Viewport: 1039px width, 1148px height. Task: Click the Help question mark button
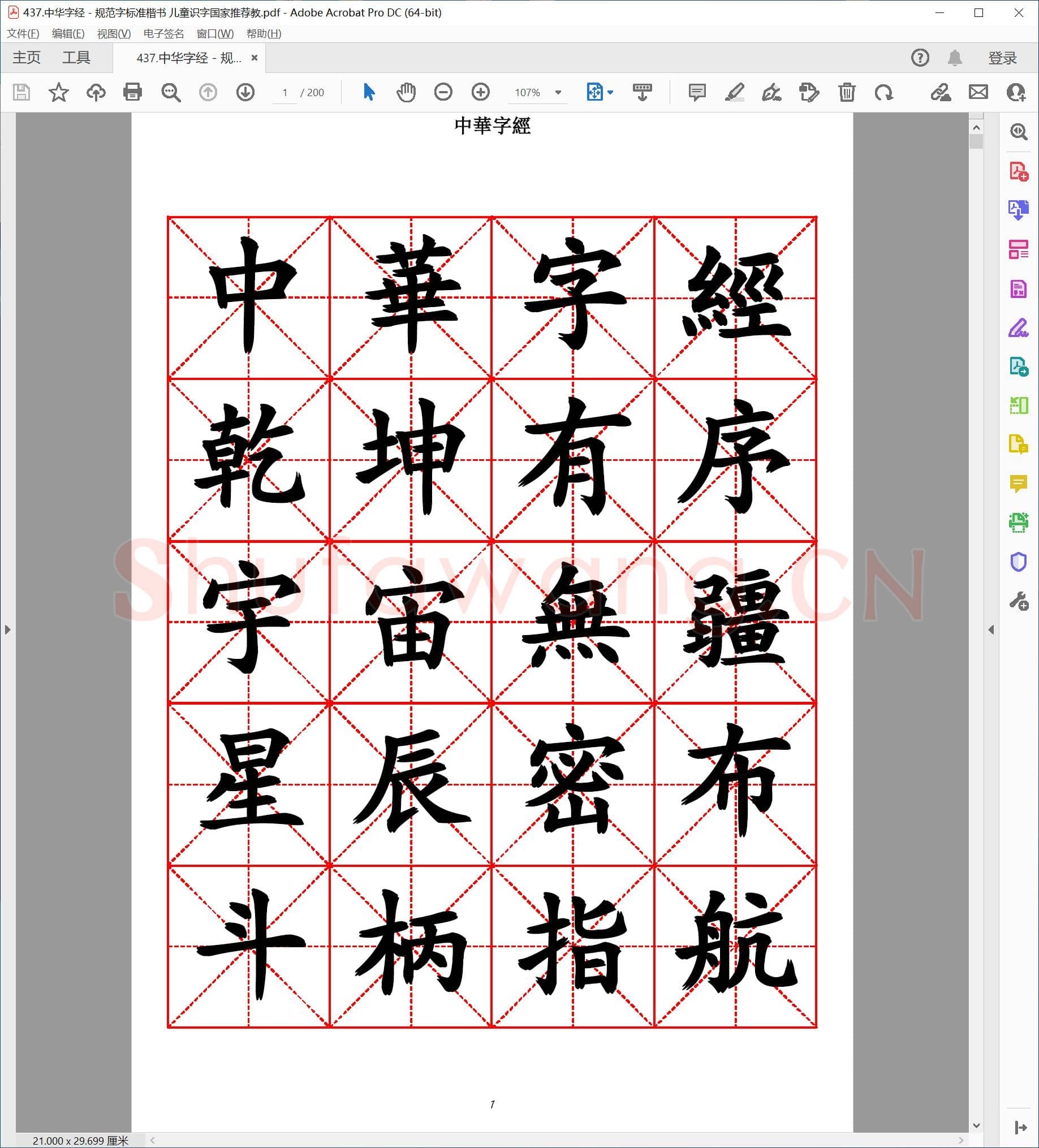point(921,57)
